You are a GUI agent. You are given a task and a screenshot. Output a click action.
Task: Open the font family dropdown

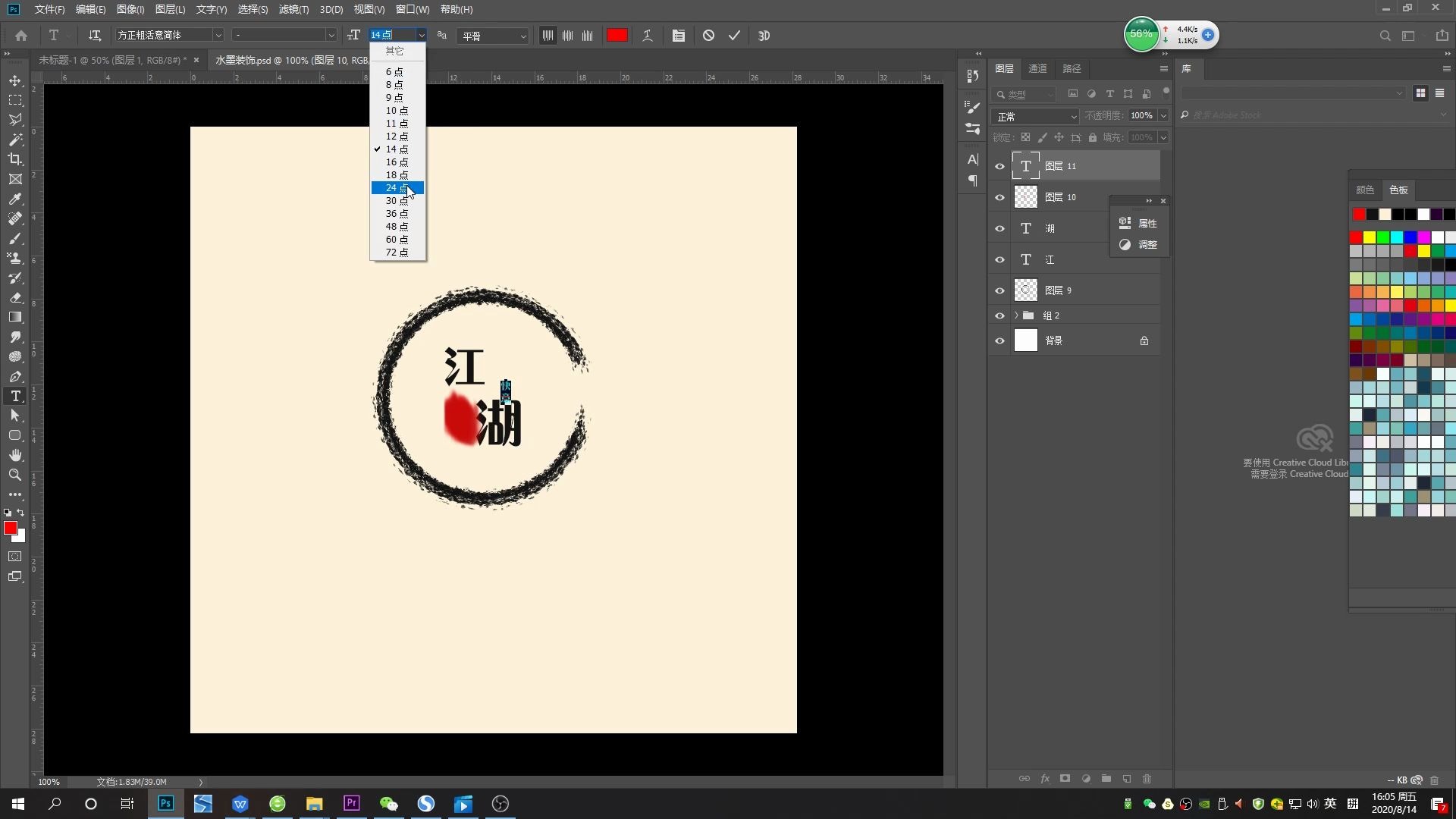point(218,36)
